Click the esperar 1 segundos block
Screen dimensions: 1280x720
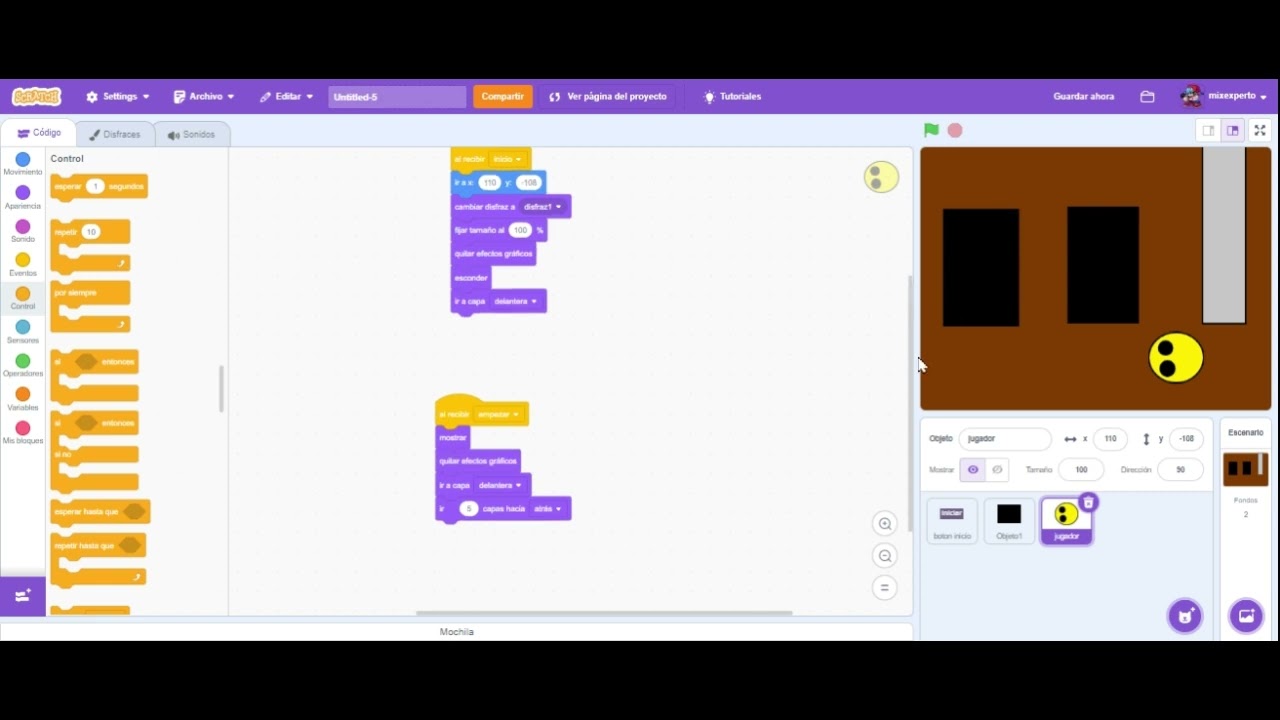(99, 187)
